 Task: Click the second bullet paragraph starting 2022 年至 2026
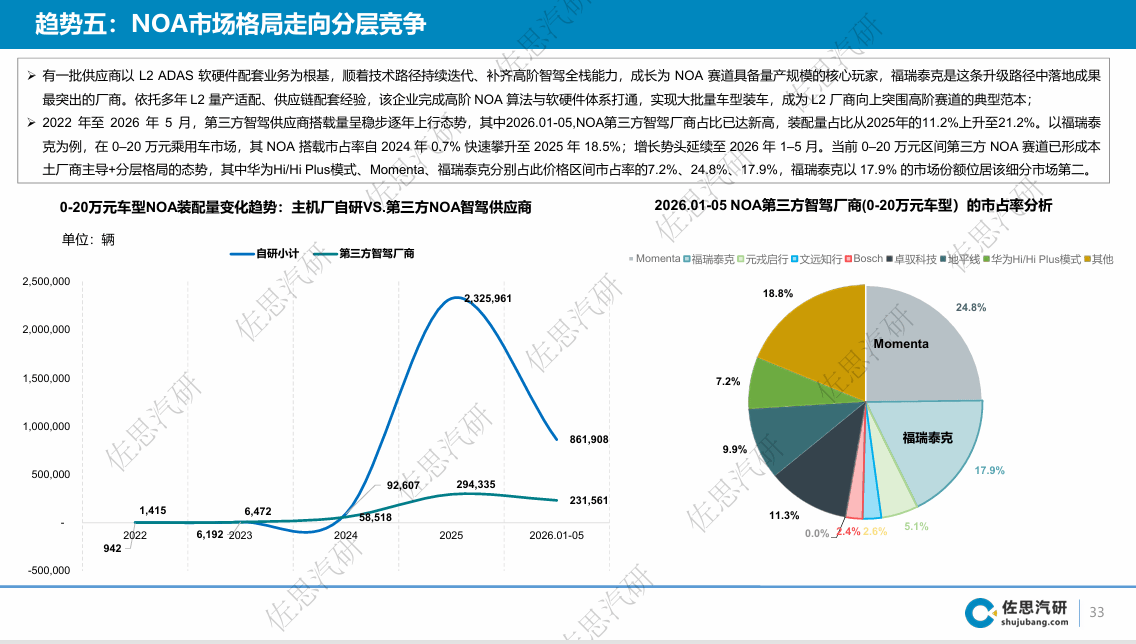pos(564,146)
